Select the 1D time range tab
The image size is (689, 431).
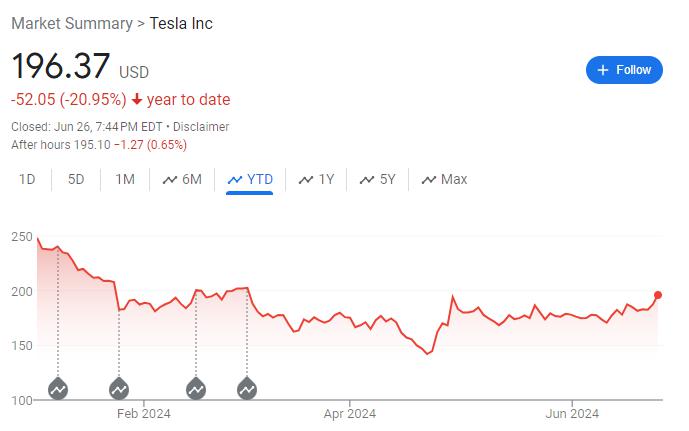(27, 180)
